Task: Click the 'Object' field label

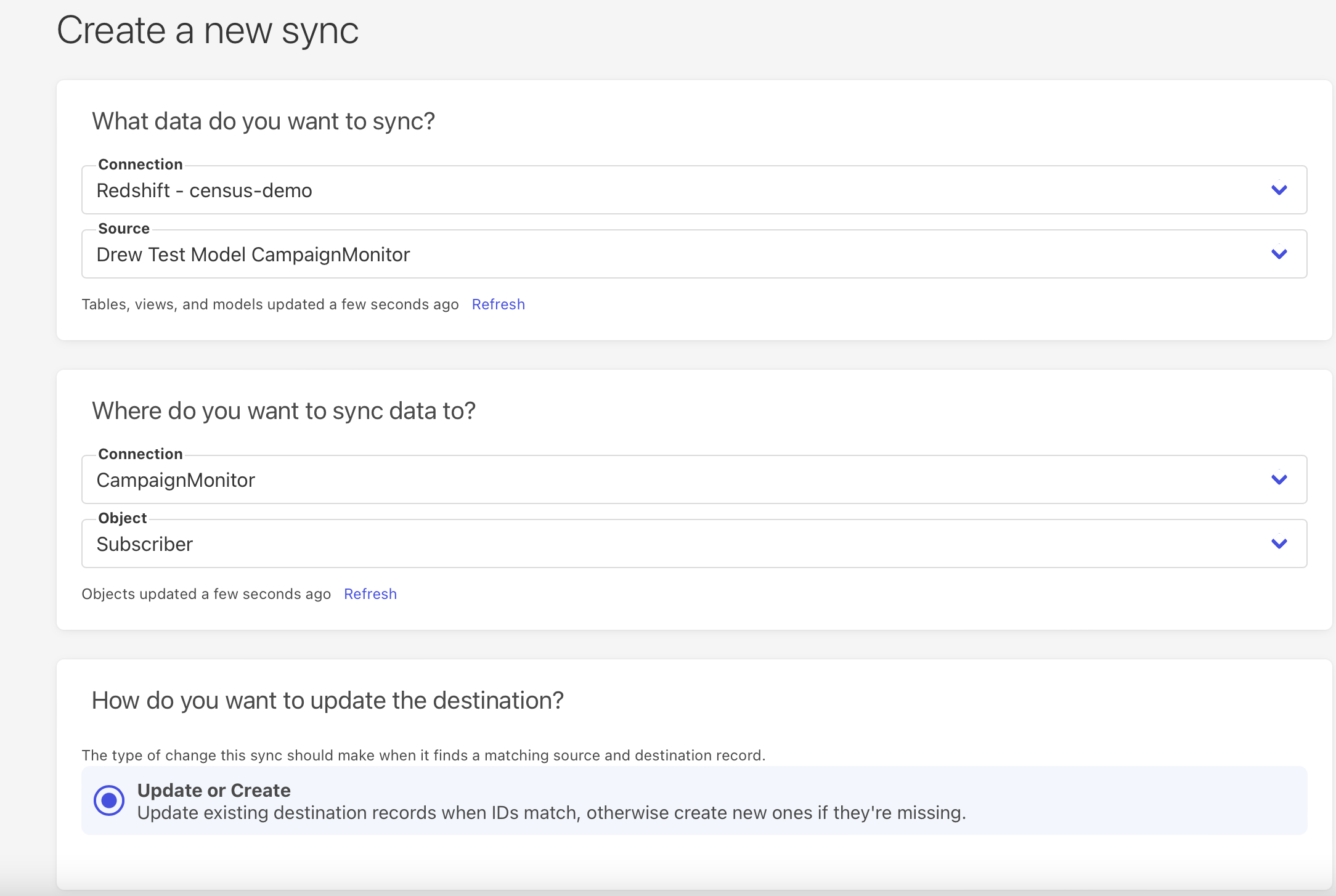Action: point(122,518)
